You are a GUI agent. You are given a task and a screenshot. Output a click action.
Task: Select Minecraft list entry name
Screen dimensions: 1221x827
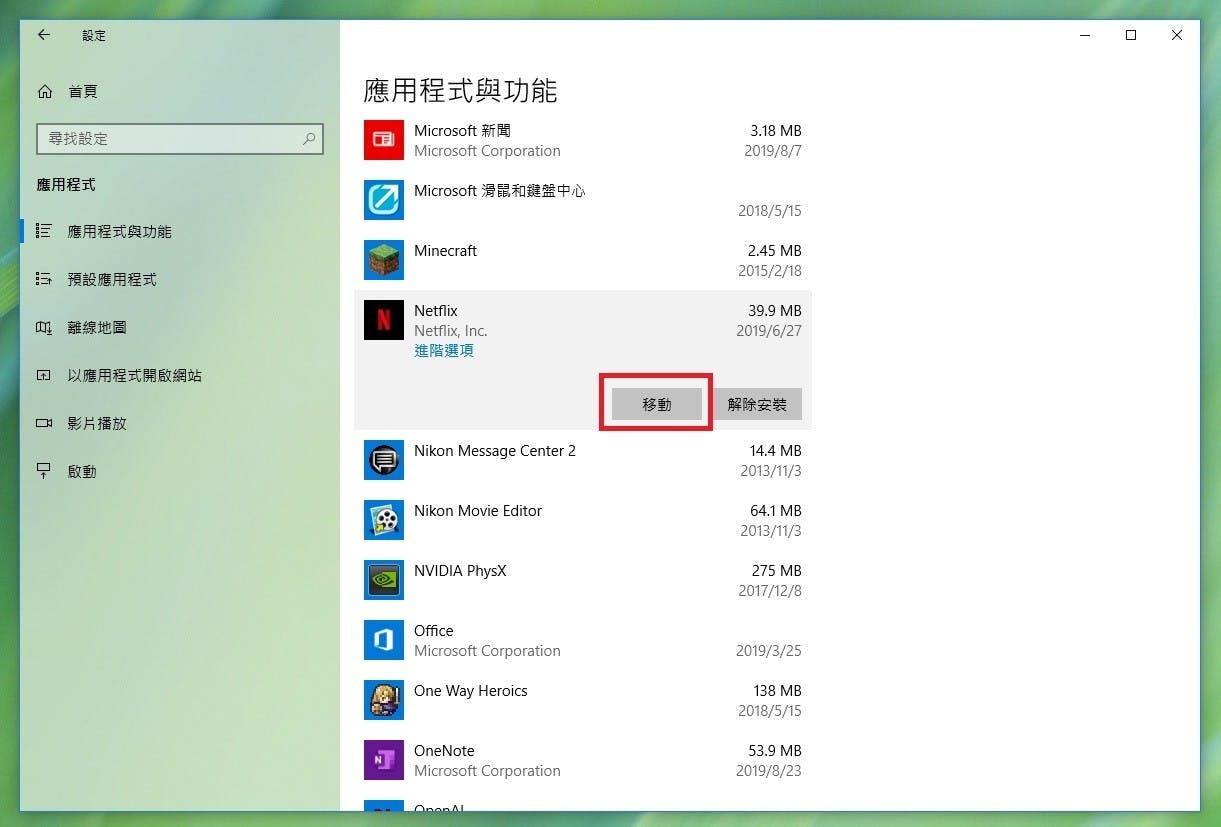[x=445, y=251]
